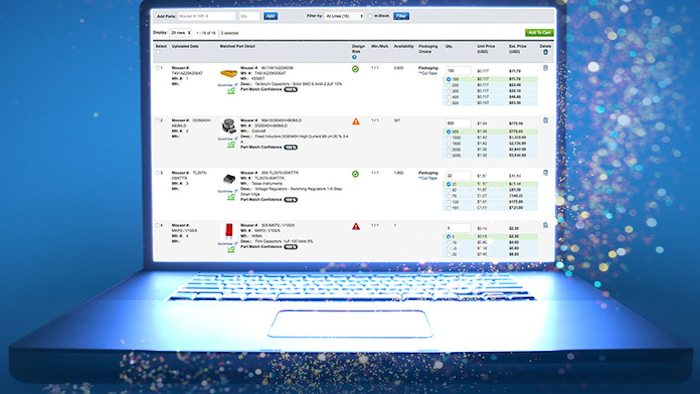Delete row 2 with its trash icon

pyautogui.click(x=545, y=120)
